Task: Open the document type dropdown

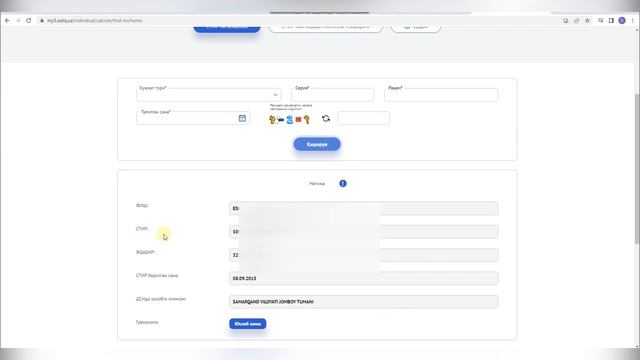Action: [x=209, y=95]
